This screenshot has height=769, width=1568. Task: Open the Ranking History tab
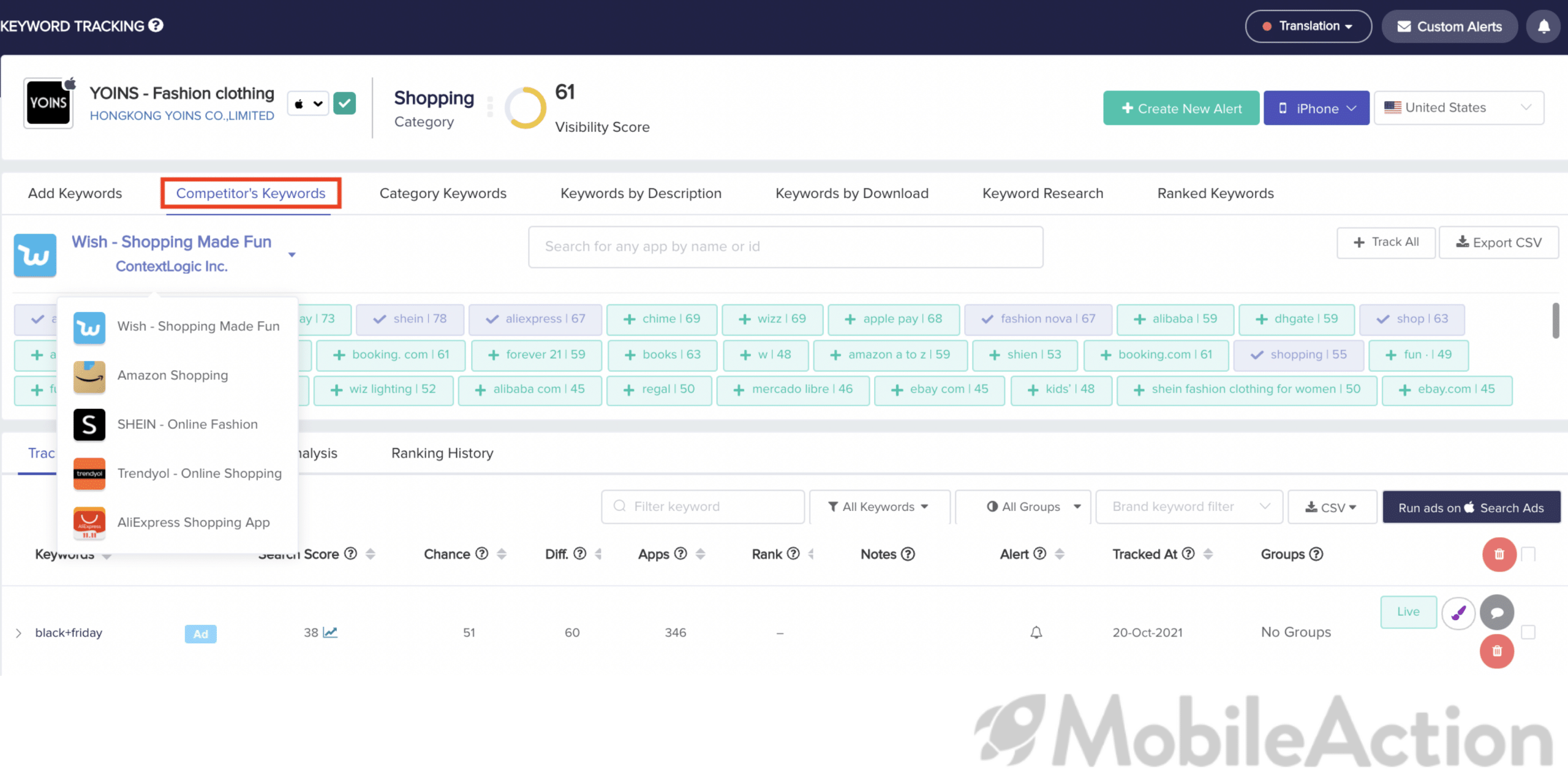coord(442,453)
